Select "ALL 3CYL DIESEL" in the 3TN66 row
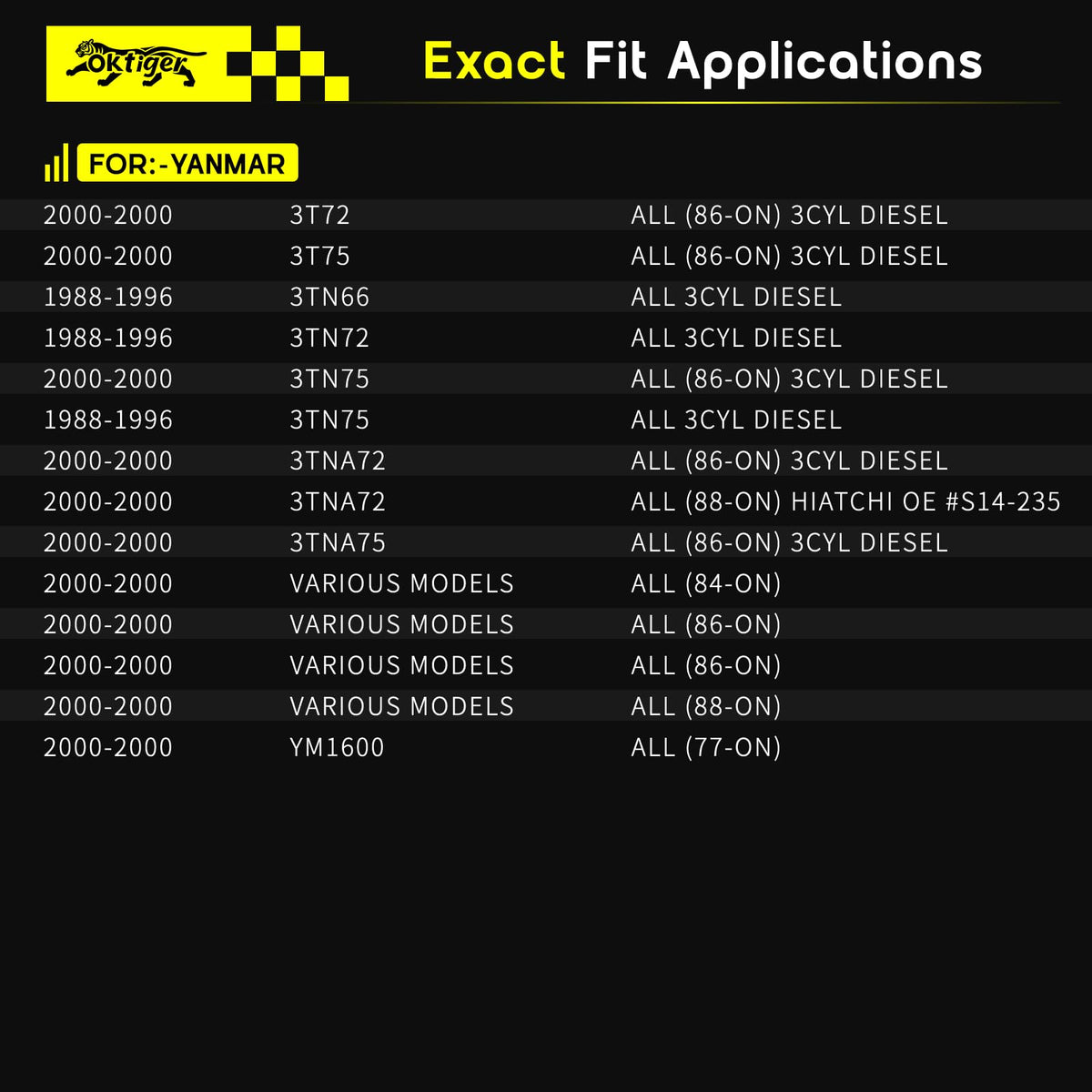 736,297
